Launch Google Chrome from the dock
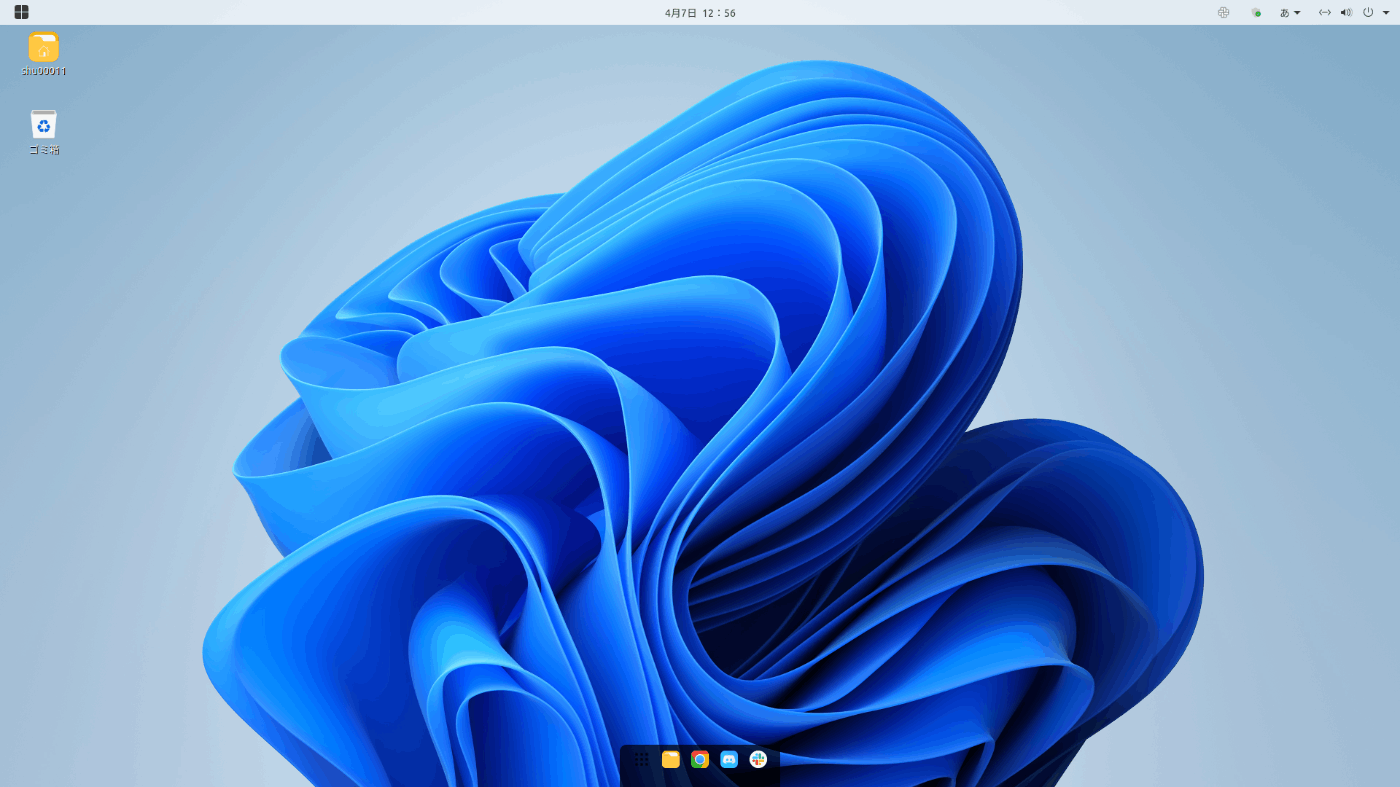Image resolution: width=1400 pixels, height=787 pixels. [x=700, y=760]
